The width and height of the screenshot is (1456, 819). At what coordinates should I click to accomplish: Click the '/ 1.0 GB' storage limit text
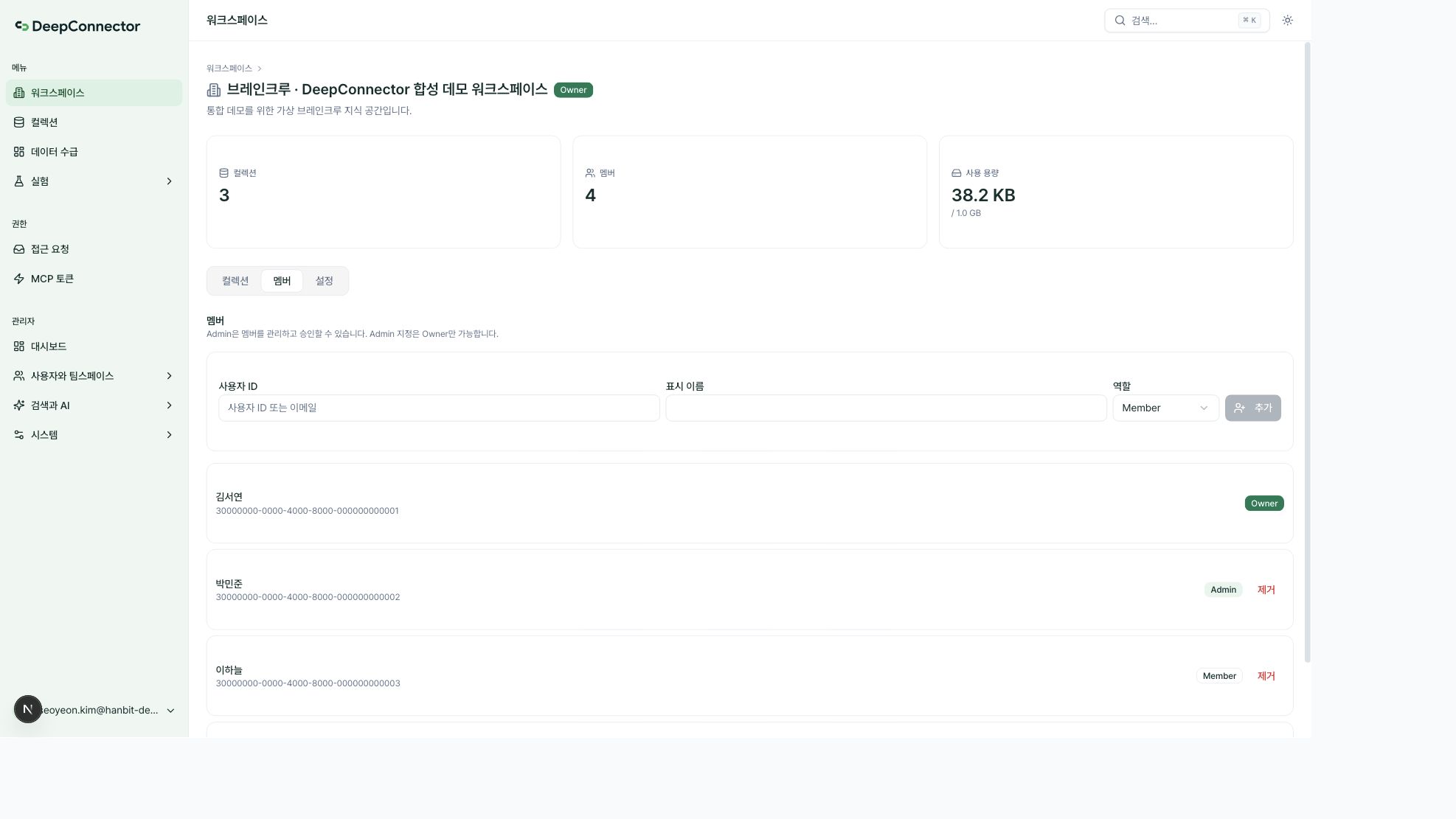[x=966, y=213]
